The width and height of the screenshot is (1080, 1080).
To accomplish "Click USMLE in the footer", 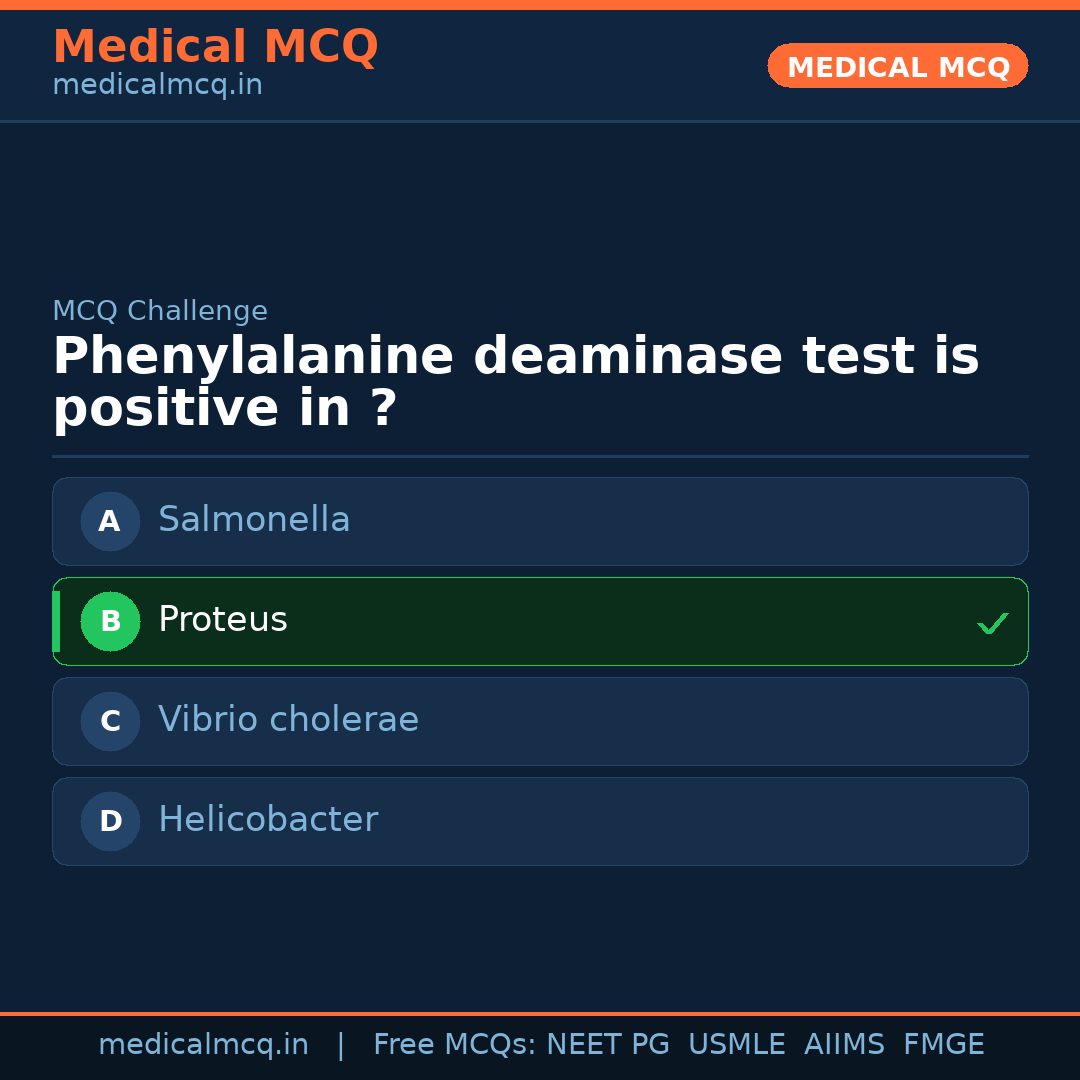I will pos(736,1045).
